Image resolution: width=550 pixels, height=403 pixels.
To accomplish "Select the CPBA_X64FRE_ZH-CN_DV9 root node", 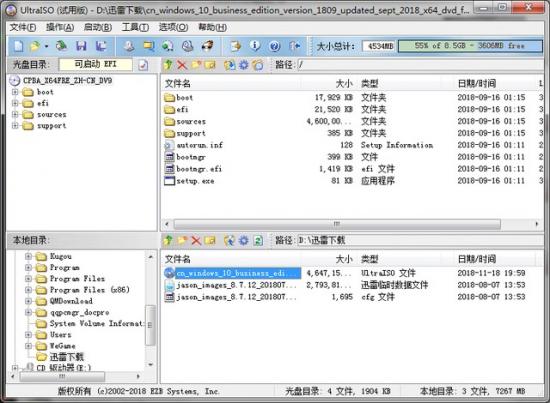I will tap(67, 81).
